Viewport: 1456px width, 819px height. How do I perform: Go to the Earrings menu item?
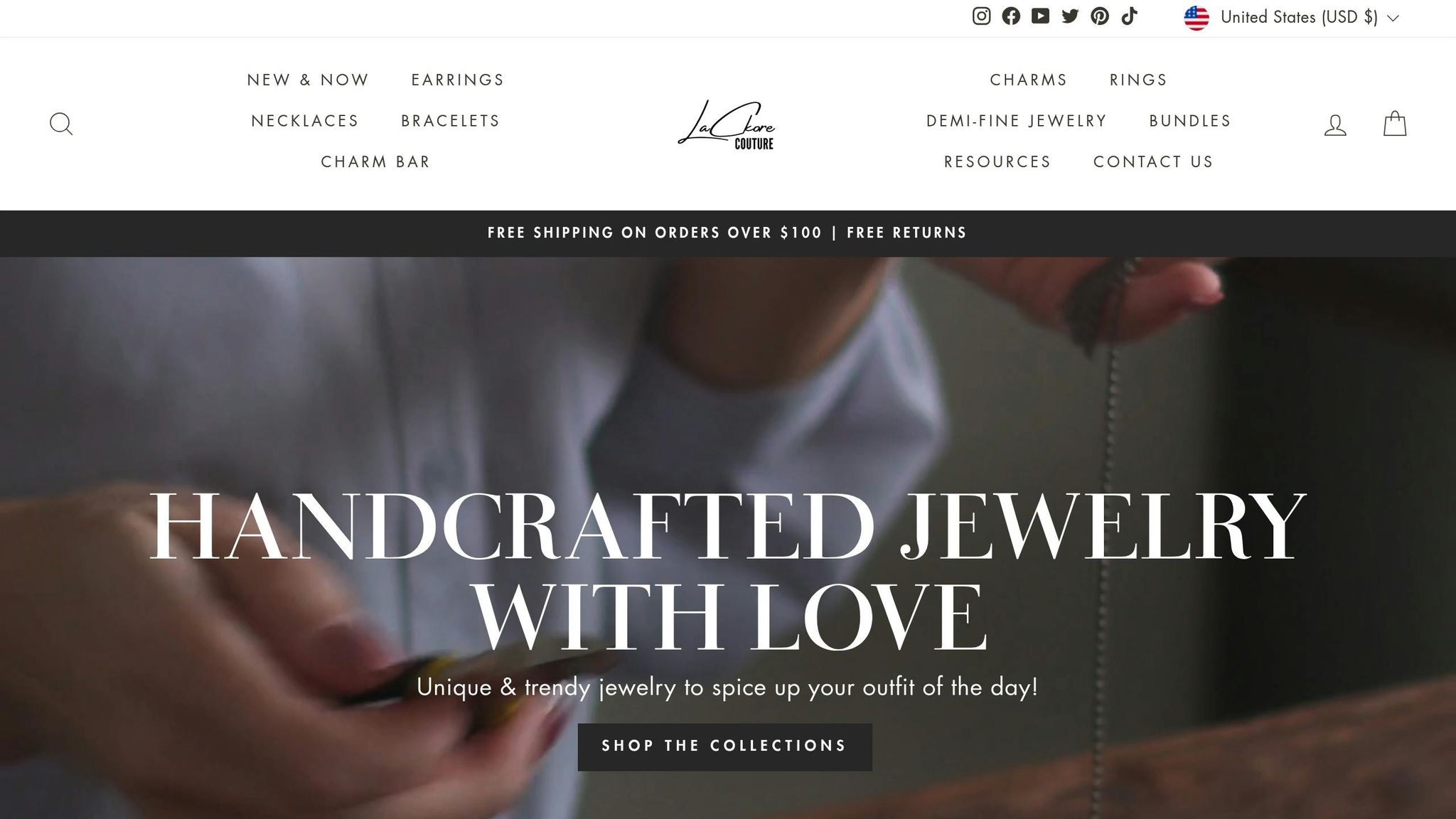(458, 80)
